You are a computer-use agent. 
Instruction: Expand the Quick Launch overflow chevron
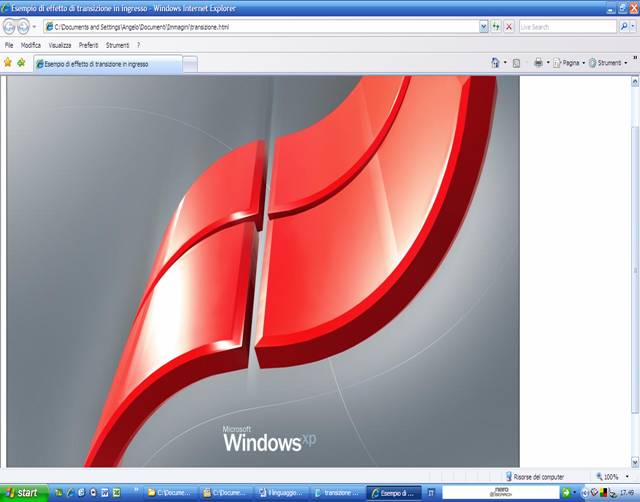coord(136,490)
